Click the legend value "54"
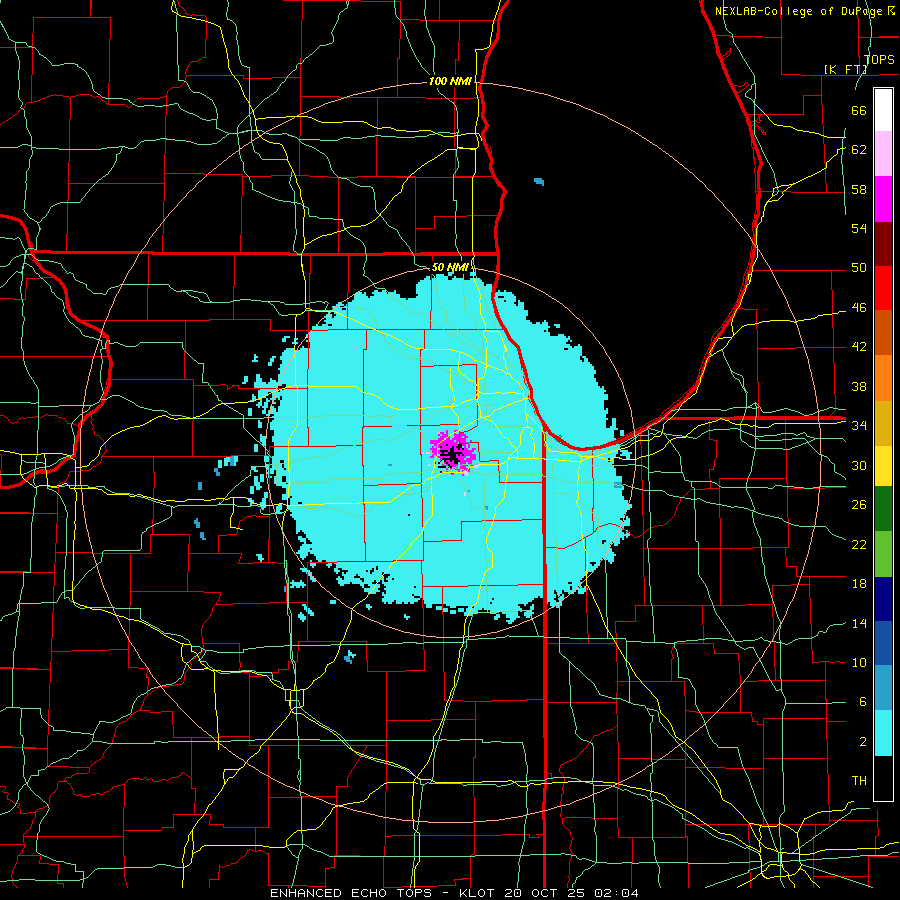The width and height of the screenshot is (900, 900). [x=859, y=228]
